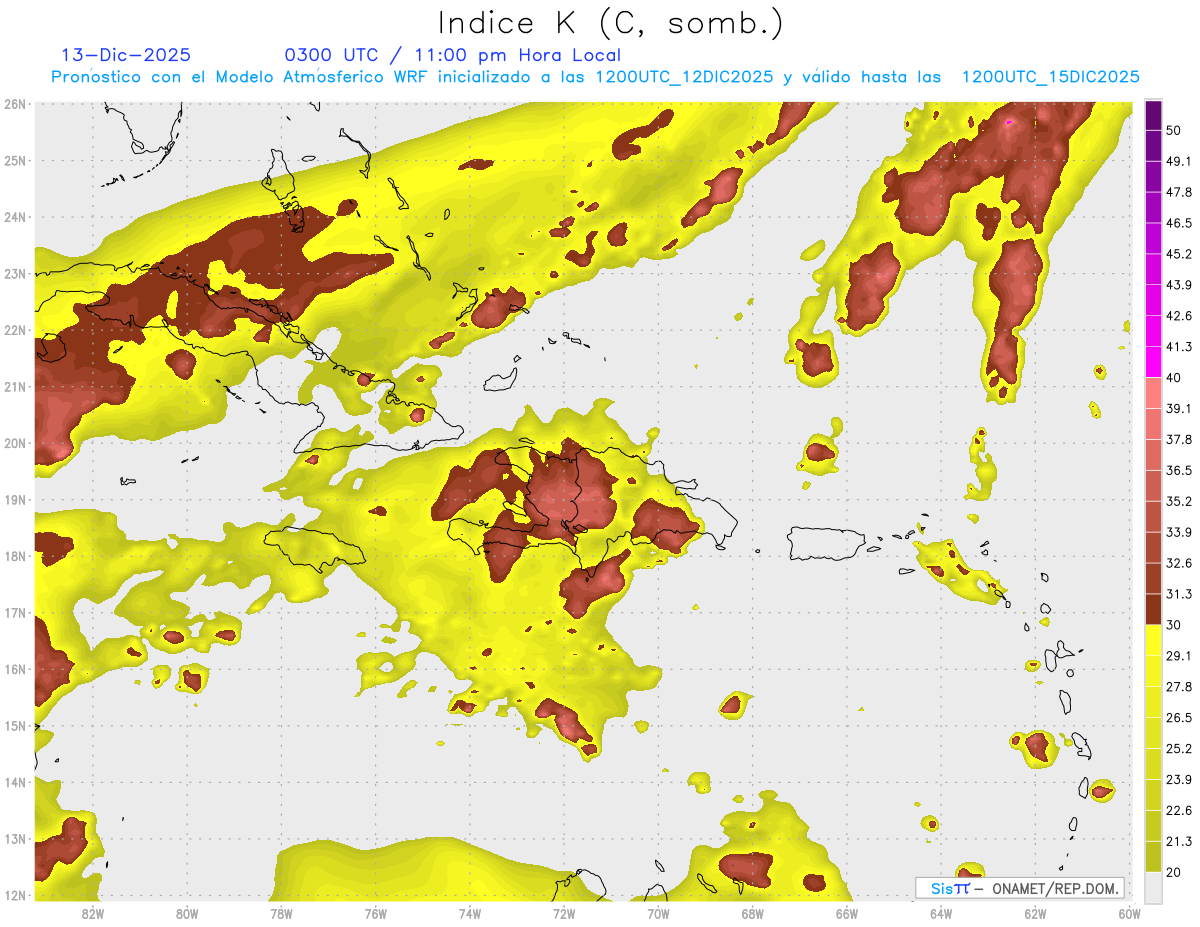
Task: Click the colorbar label "31.3"
Action: [1179, 594]
